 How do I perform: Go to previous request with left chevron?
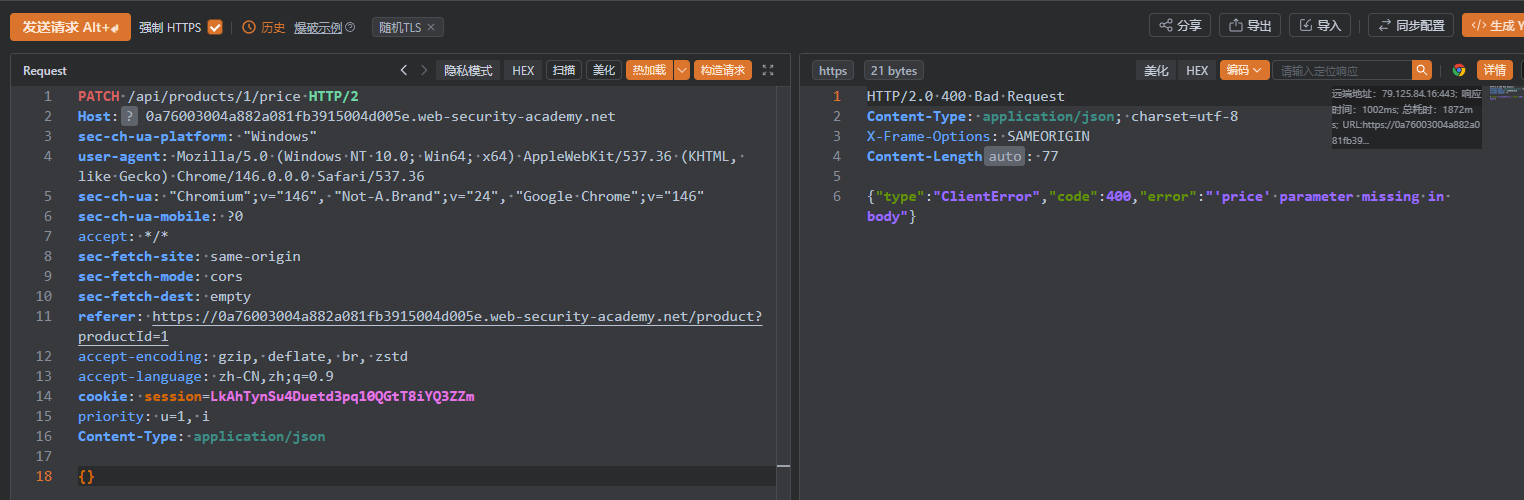tap(404, 70)
